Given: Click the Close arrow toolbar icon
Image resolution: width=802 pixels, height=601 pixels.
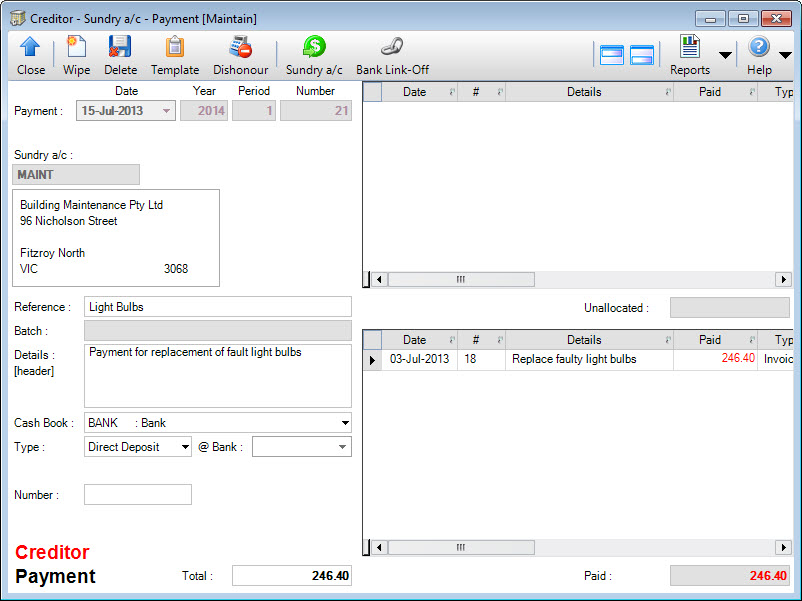Looking at the screenshot, I should [30, 48].
